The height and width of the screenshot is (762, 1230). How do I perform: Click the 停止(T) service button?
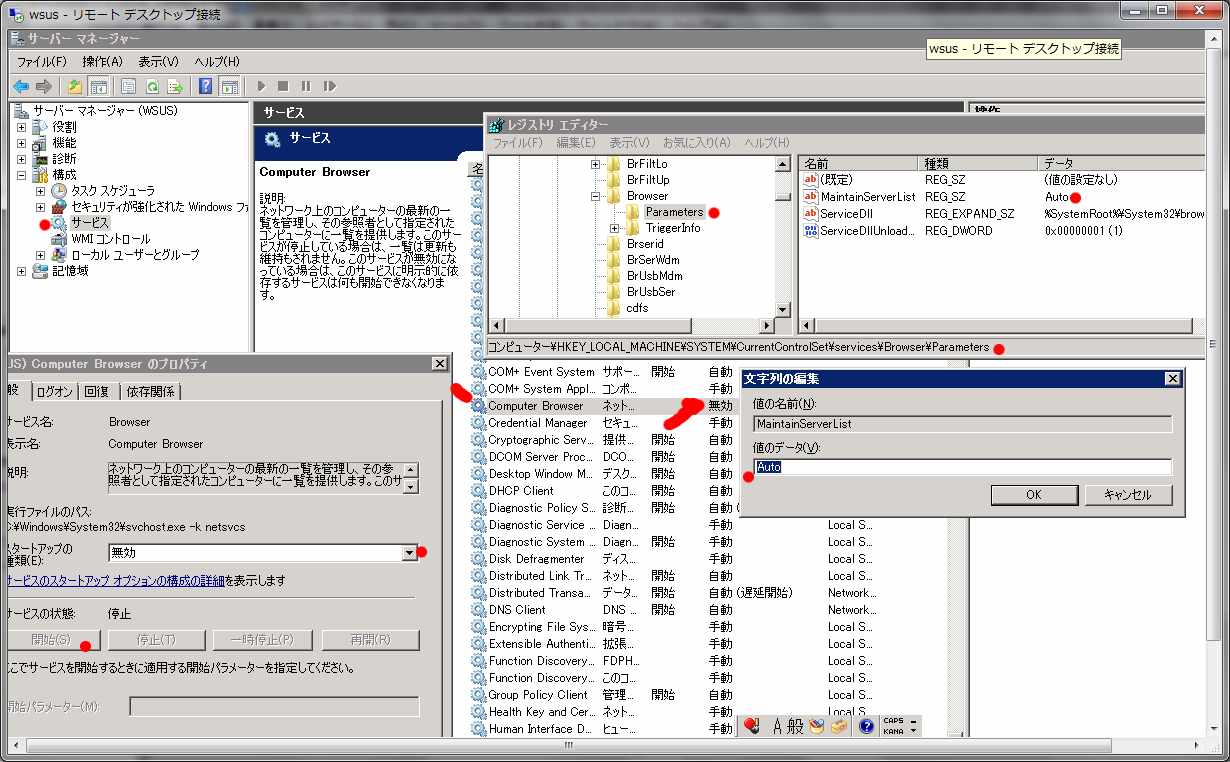[x=155, y=640]
